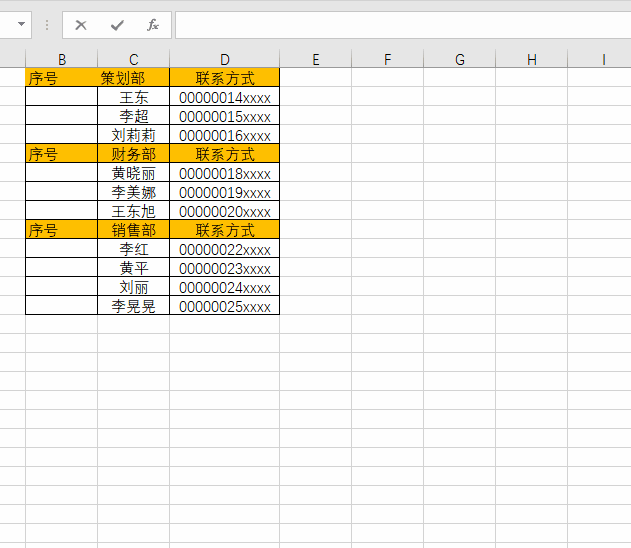Screen dimensions: 631x548
Task: Select the cell containing 王东旭
Action: click(x=134, y=210)
